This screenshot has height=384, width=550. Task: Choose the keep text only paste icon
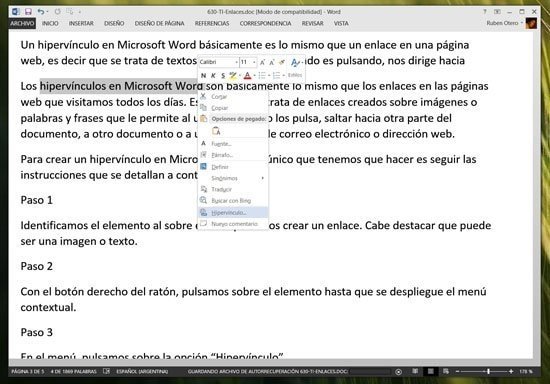coord(216,131)
